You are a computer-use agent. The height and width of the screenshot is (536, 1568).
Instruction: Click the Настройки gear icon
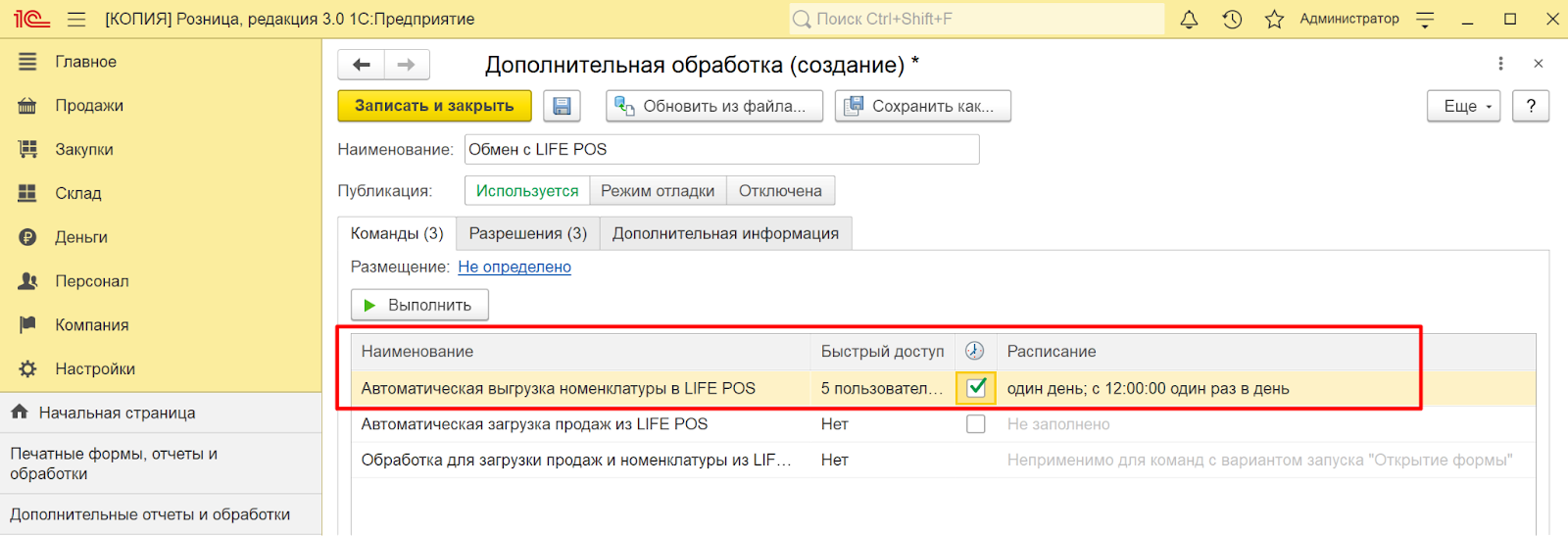pos(27,368)
